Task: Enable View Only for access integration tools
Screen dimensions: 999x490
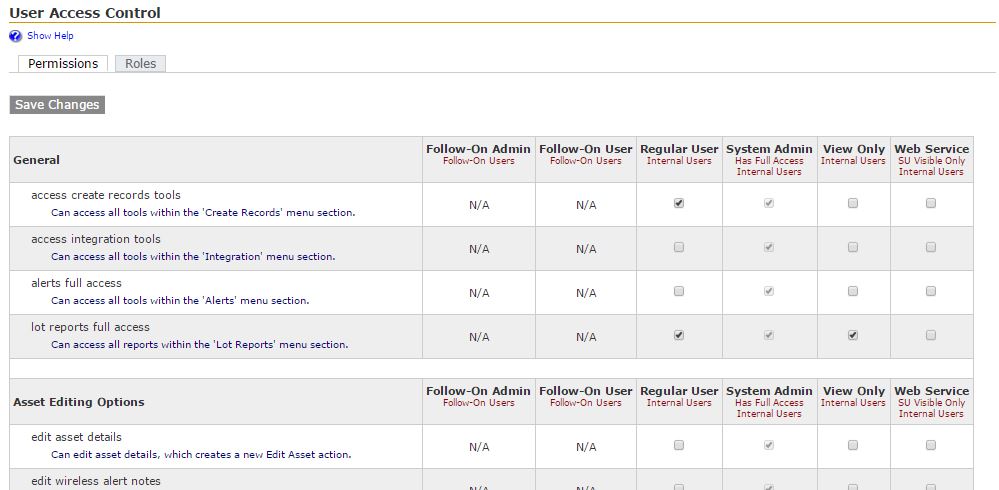Action: 852,247
